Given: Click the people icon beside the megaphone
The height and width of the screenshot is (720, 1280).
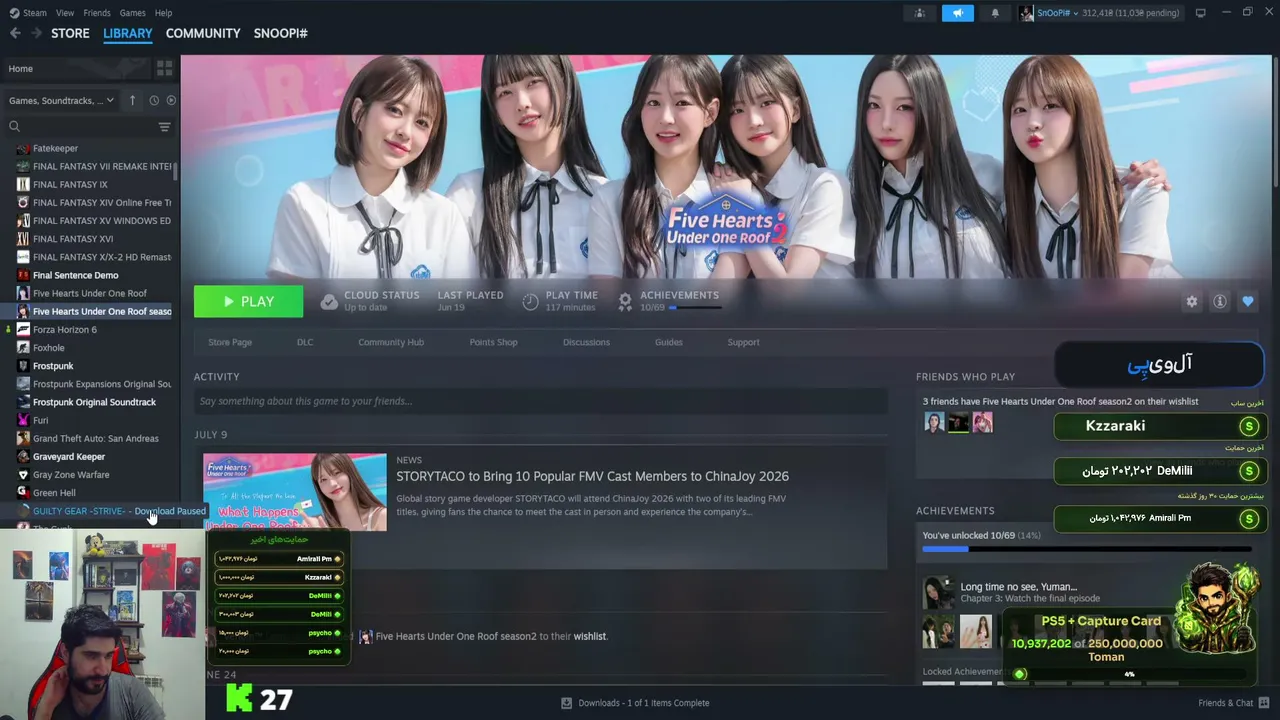Looking at the screenshot, I should click(919, 13).
